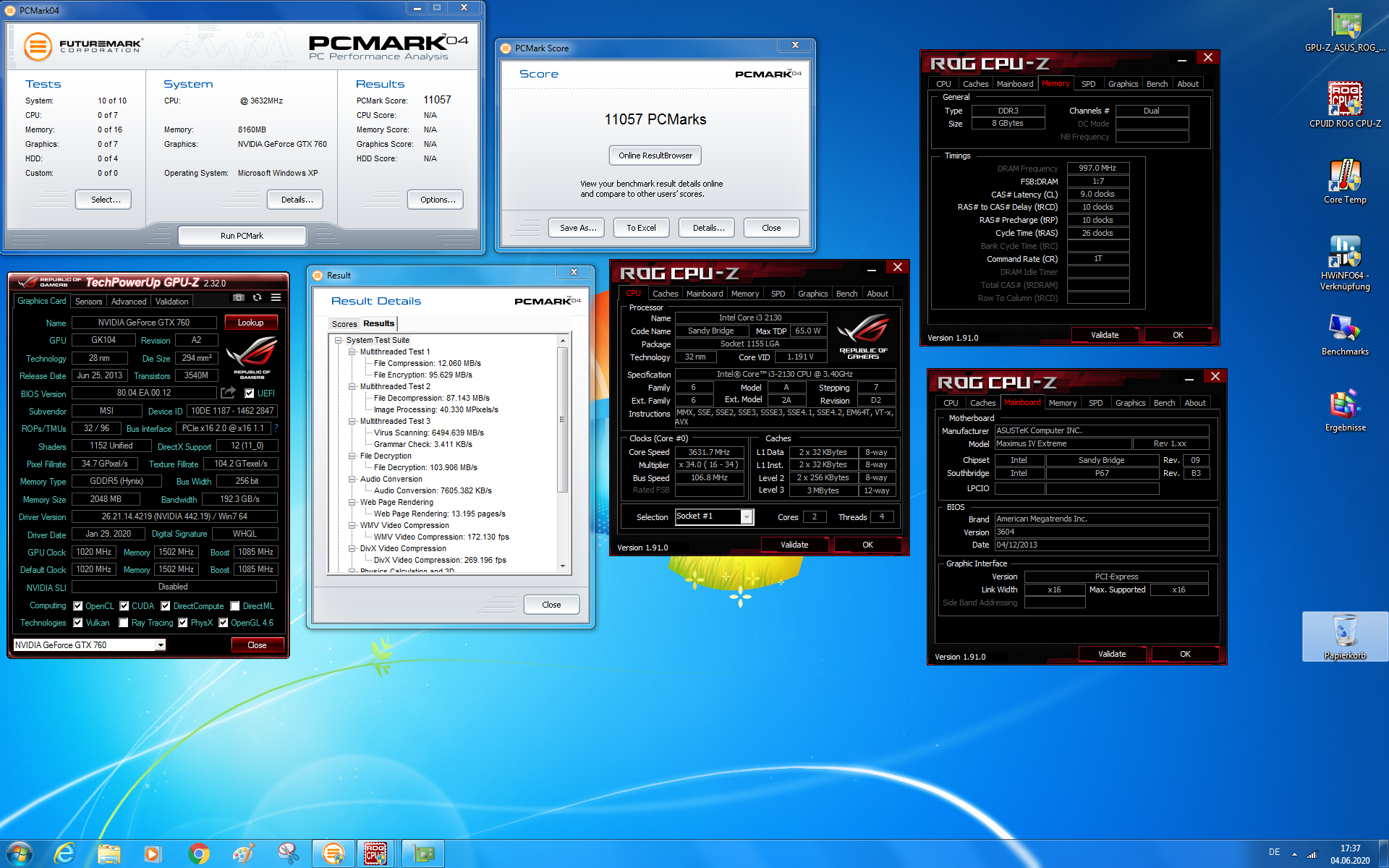Toggle the OpenGL 4.6 checkbox
Viewport: 1389px width, 868px height.
click(x=224, y=623)
